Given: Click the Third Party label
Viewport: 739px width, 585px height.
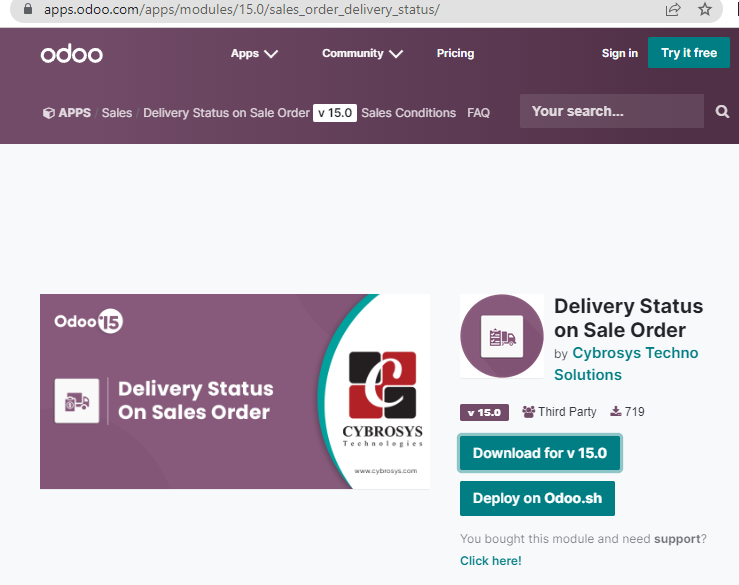Looking at the screenshot, I should pos(567,412).
